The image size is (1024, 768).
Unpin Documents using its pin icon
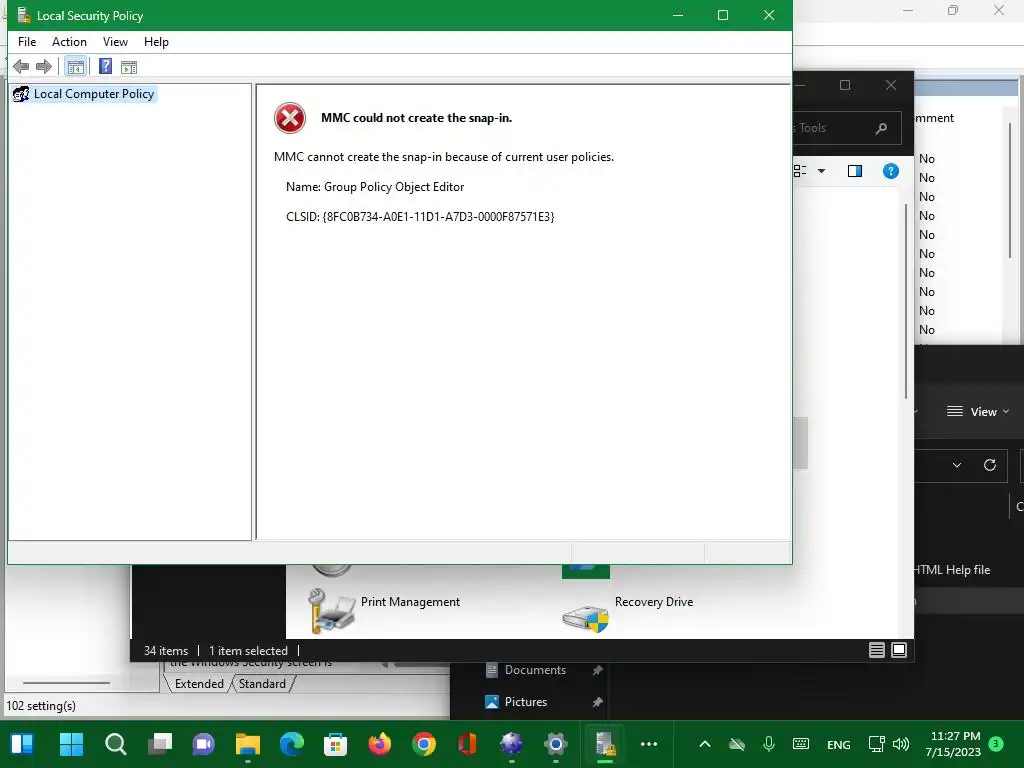(597, 670)
